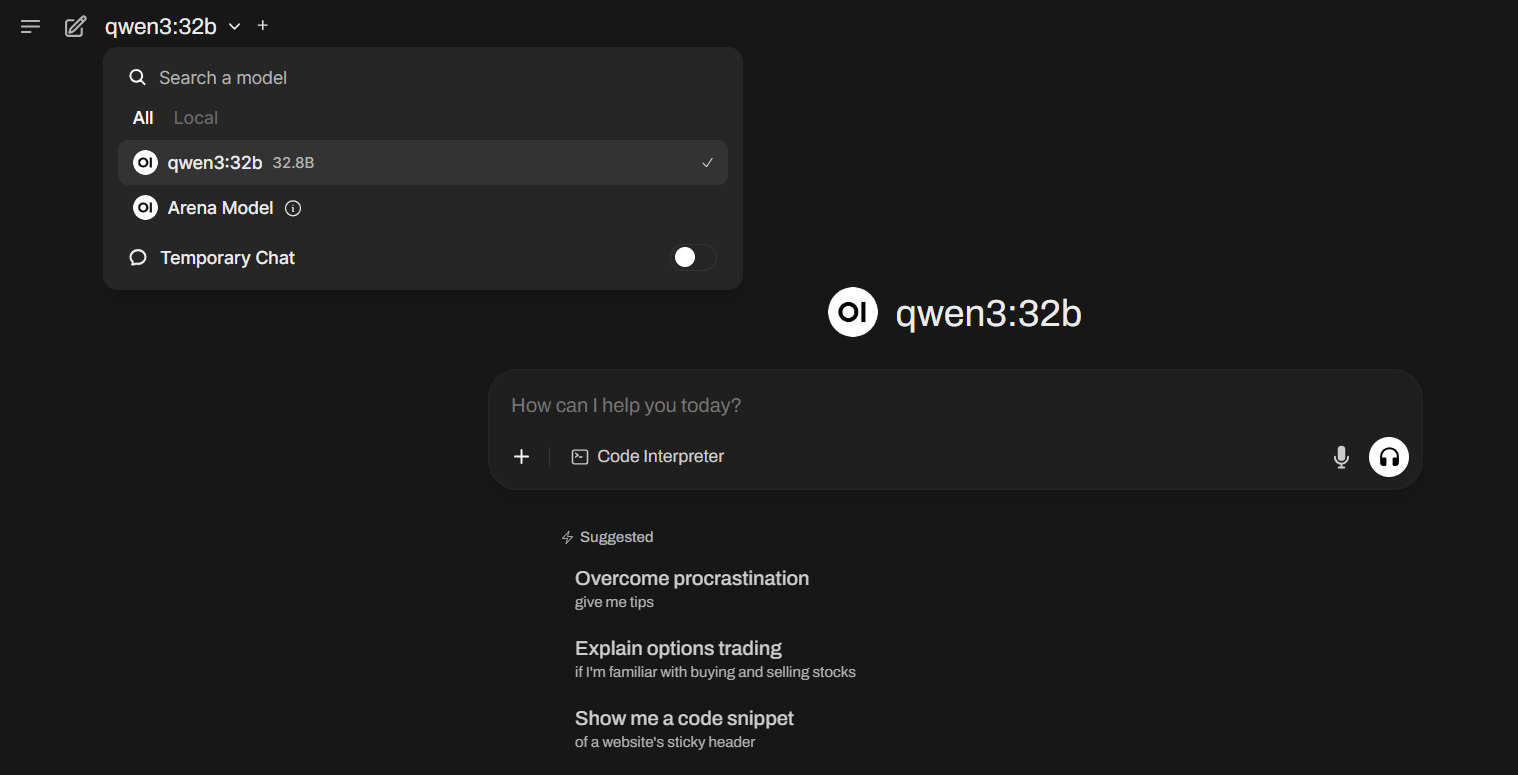Toggle the Code Interpreter option
The width and height of the screenshot is (1518, 775).
pos(648,457)
